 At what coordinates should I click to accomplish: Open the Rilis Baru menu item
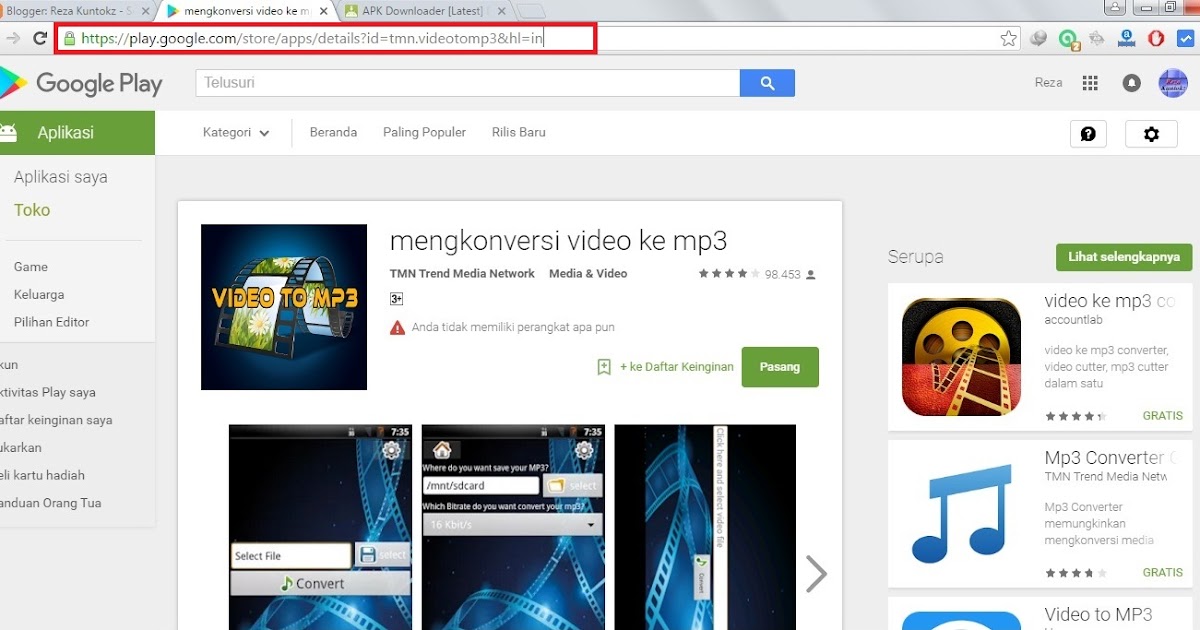tap(518, 132)
